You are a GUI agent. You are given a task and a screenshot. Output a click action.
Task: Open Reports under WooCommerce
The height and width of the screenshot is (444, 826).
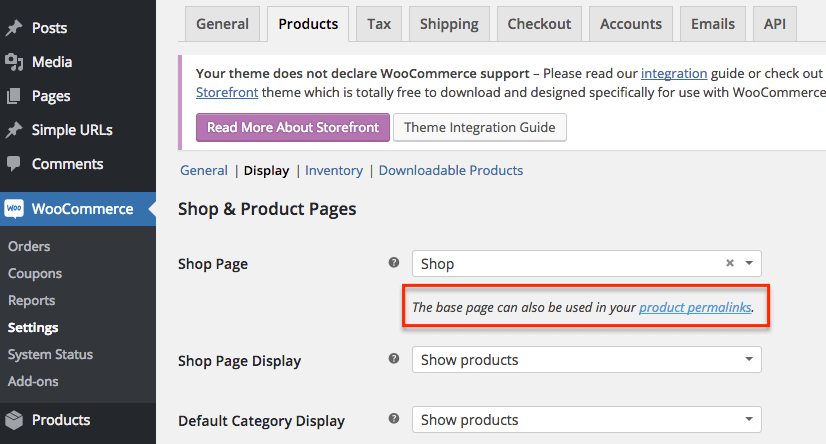pyautogui.click(x=32, y=300)
